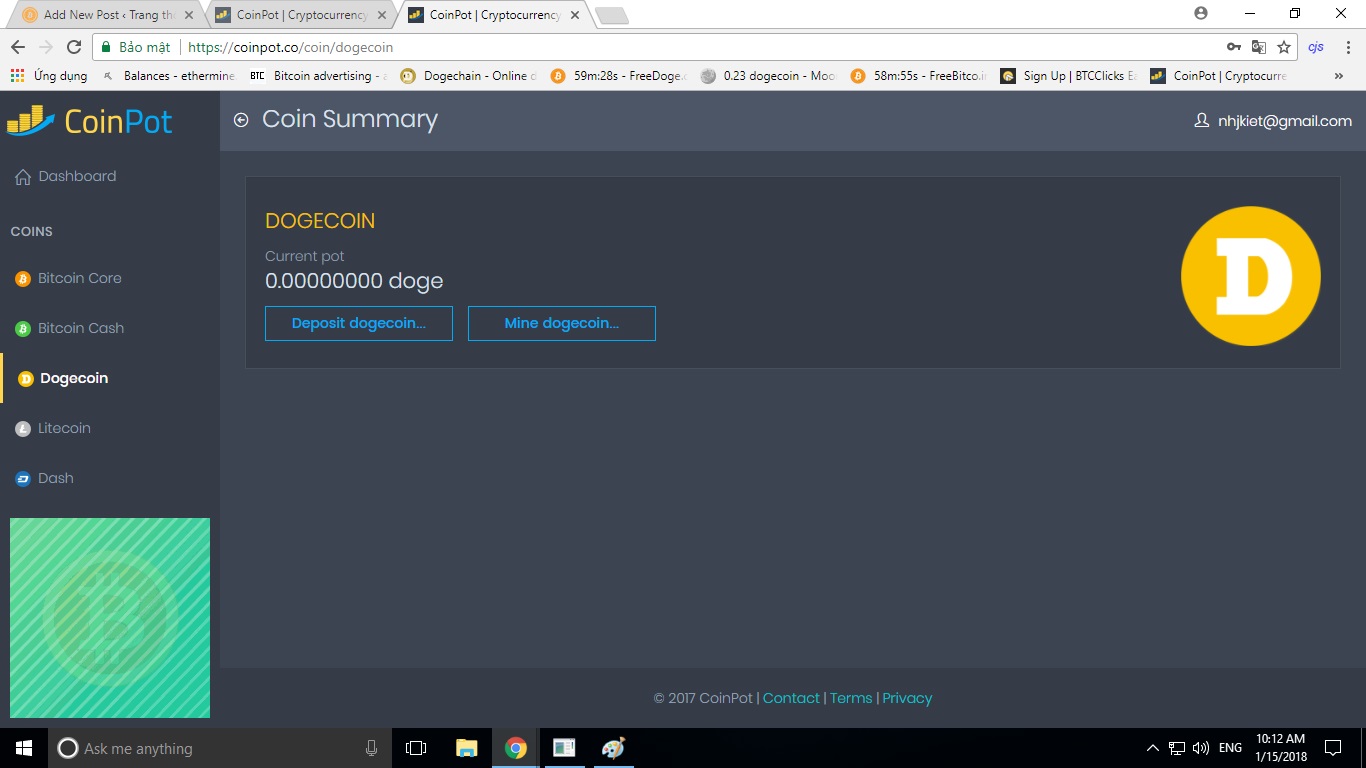Click the CoinPot logo in sidebar
The height and width of the screenshot is (768, 1366).
point(90,121)
